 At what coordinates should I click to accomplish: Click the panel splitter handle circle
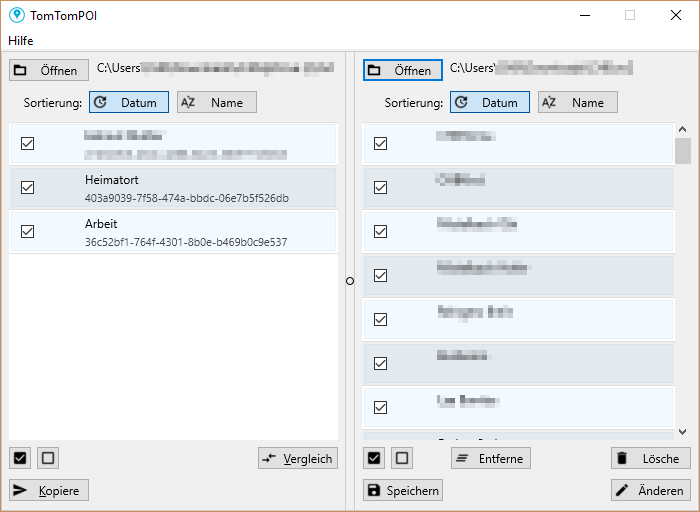(350, 281)
